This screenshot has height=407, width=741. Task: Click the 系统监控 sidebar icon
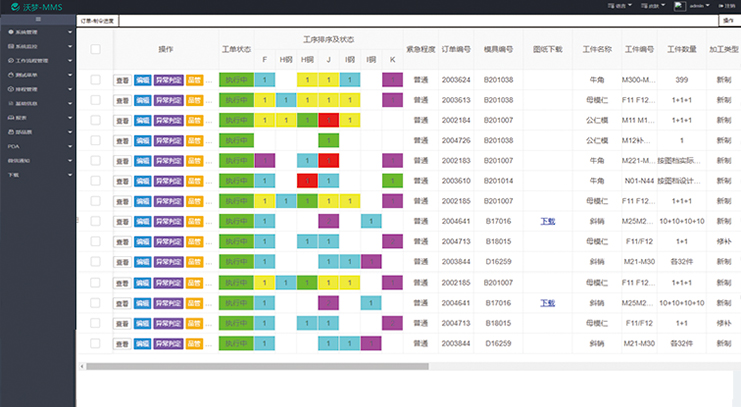pyautogui.click(x=11, y=47)
